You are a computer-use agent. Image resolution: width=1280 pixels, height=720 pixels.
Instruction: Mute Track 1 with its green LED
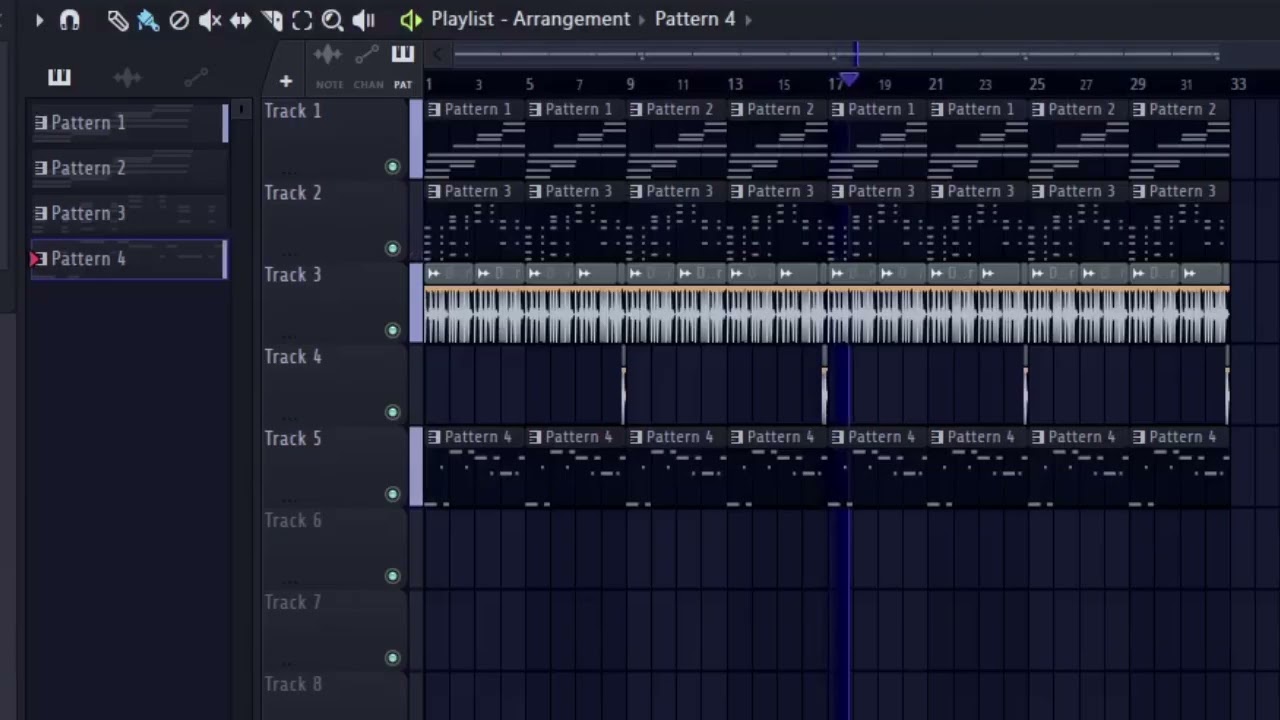[392, 167]
